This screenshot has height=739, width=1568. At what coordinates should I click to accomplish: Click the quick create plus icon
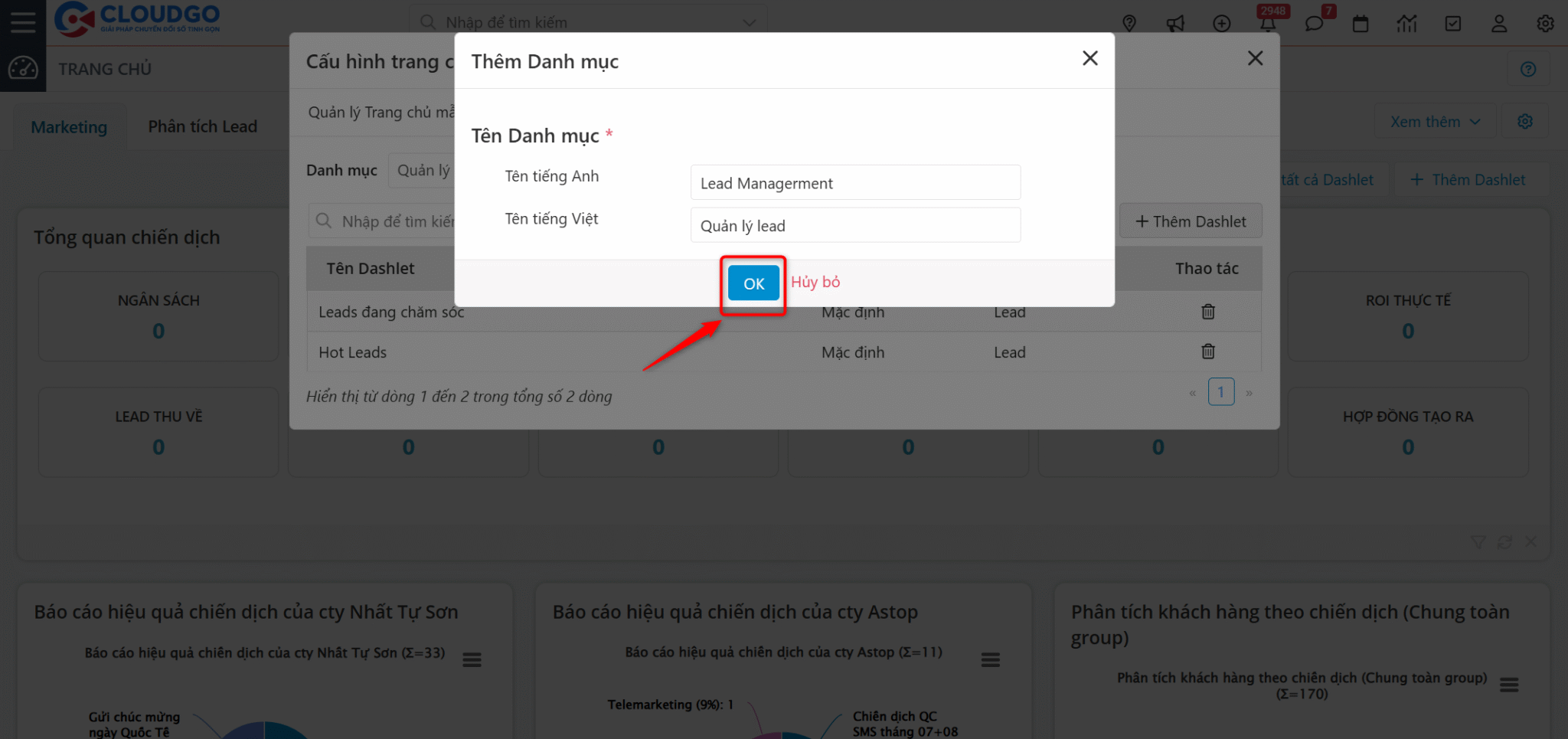click(1222, 24)
